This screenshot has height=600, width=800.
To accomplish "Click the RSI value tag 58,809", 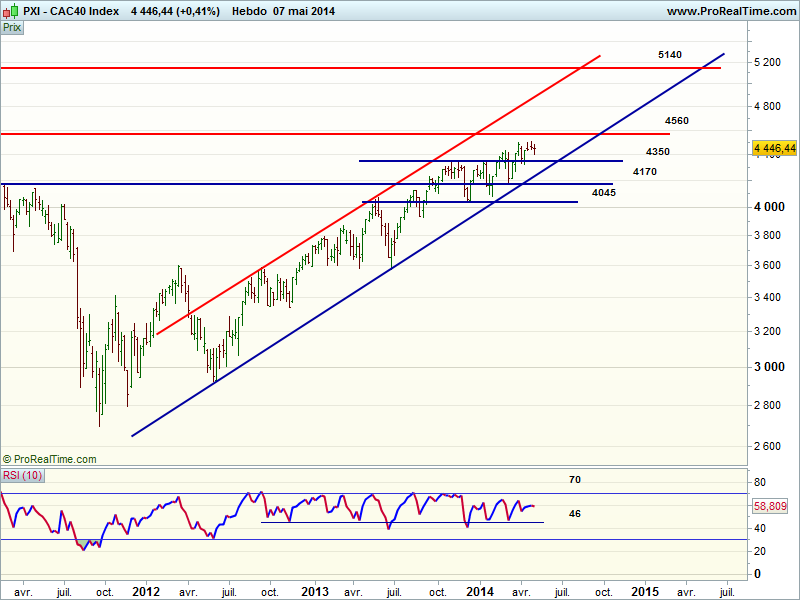I will 776,508.
